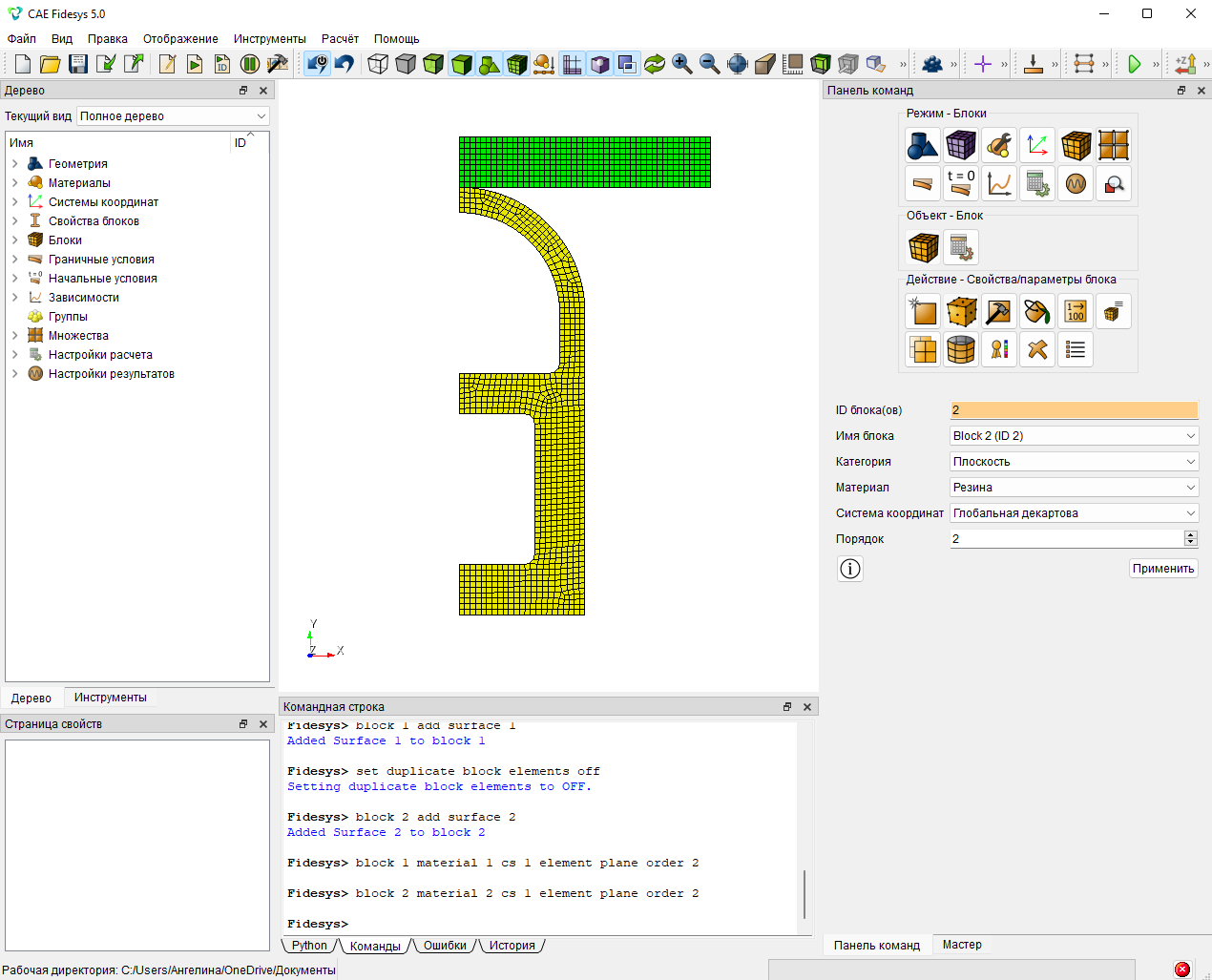
Task: Select Настройки расчета in the tree
Action: (100, 355)
